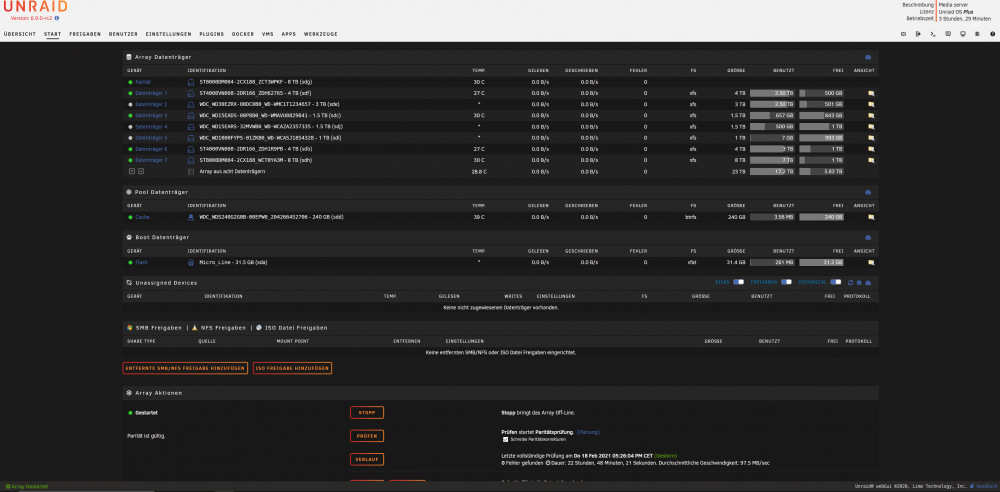Open the Parität device link
Image resolution: width=1000 pixels, height=492 pixels.
click(x=143, y=82)
